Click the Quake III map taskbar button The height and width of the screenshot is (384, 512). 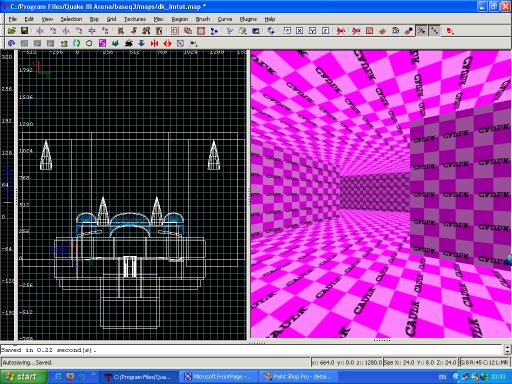click(139, 377)
